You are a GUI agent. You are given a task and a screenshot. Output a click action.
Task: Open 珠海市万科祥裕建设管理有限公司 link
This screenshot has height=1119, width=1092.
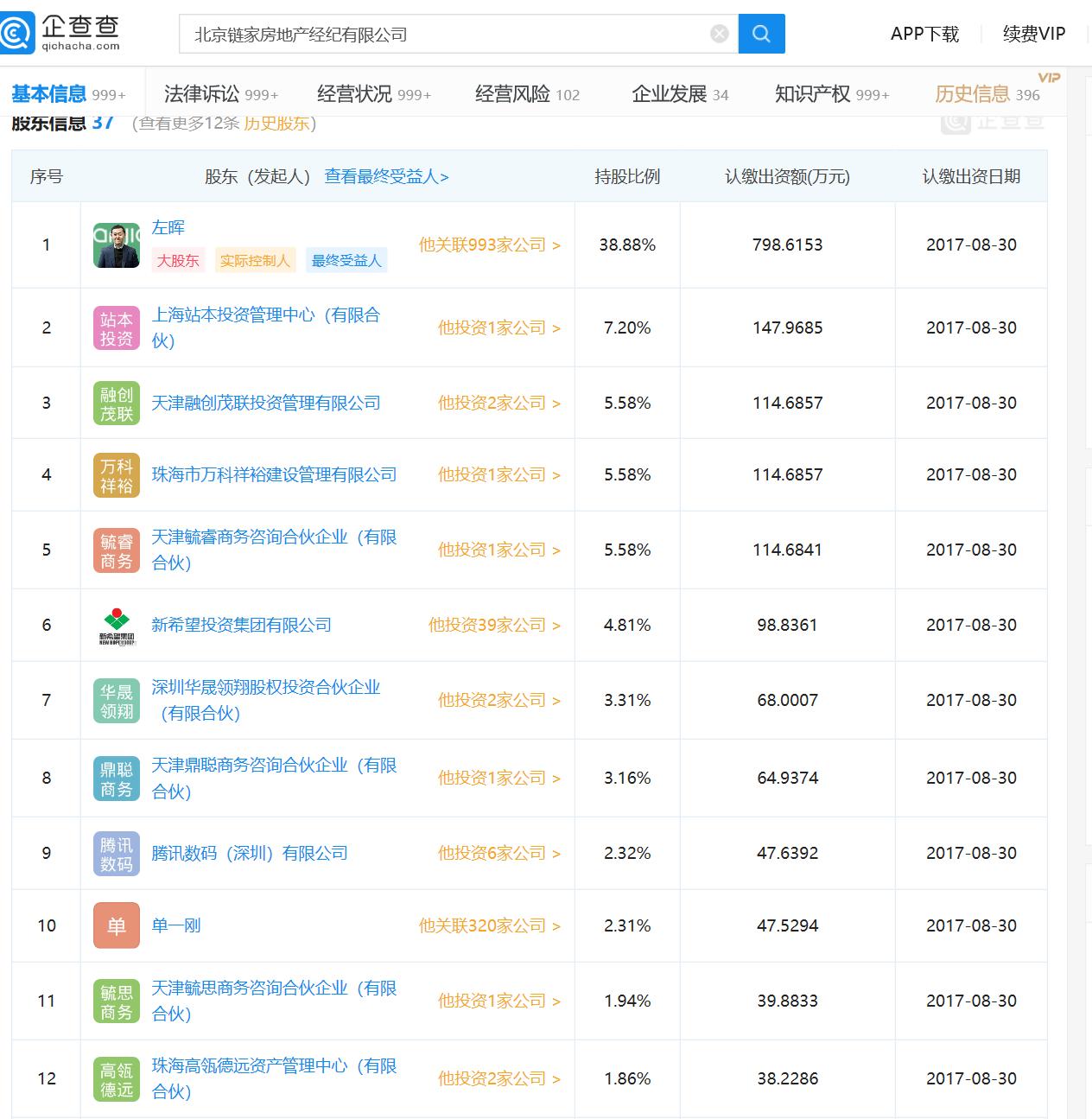pos(275,475)
